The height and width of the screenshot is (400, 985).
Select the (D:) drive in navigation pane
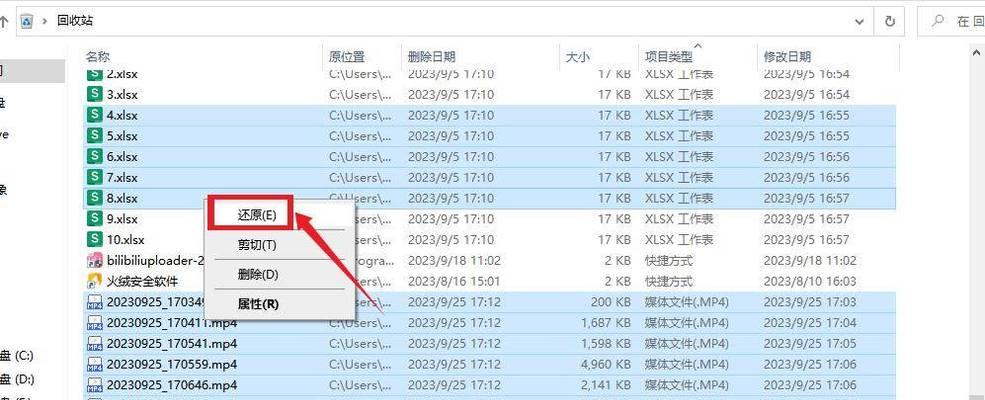tap(18, 379)
